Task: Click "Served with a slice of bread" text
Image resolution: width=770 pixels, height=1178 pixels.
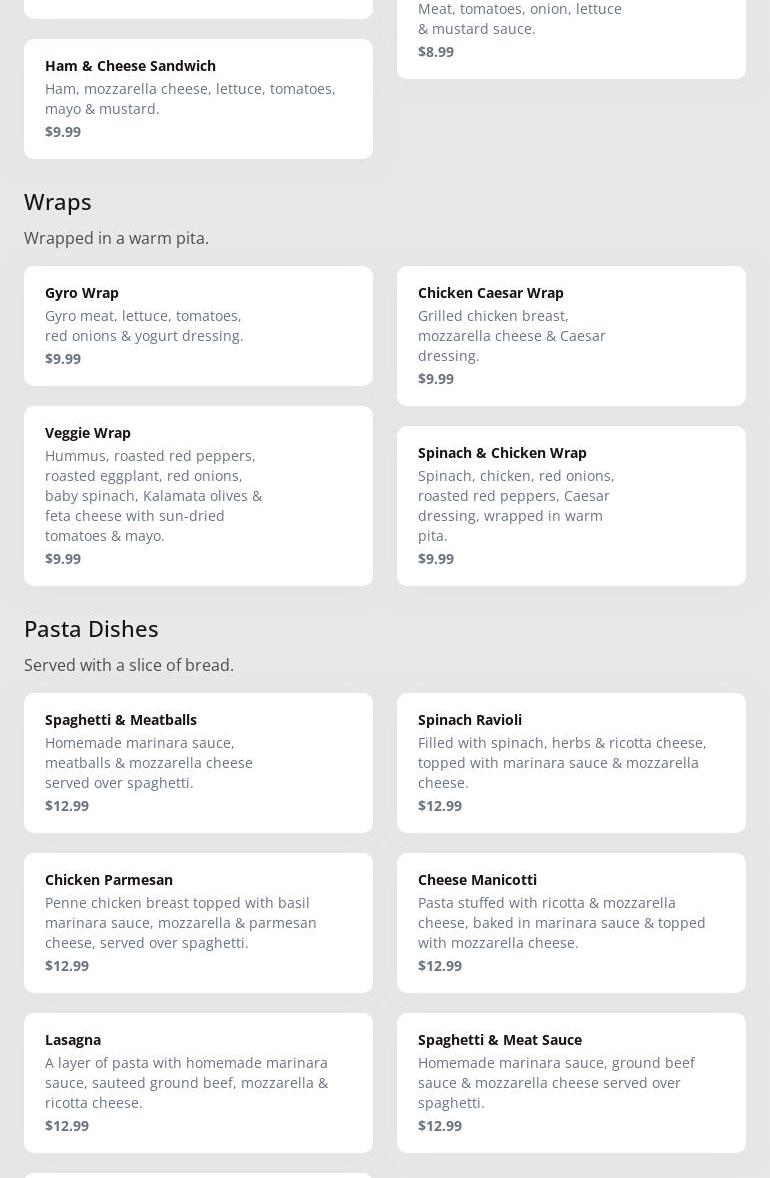Action: pyautogui.click(x=129, y=665)
